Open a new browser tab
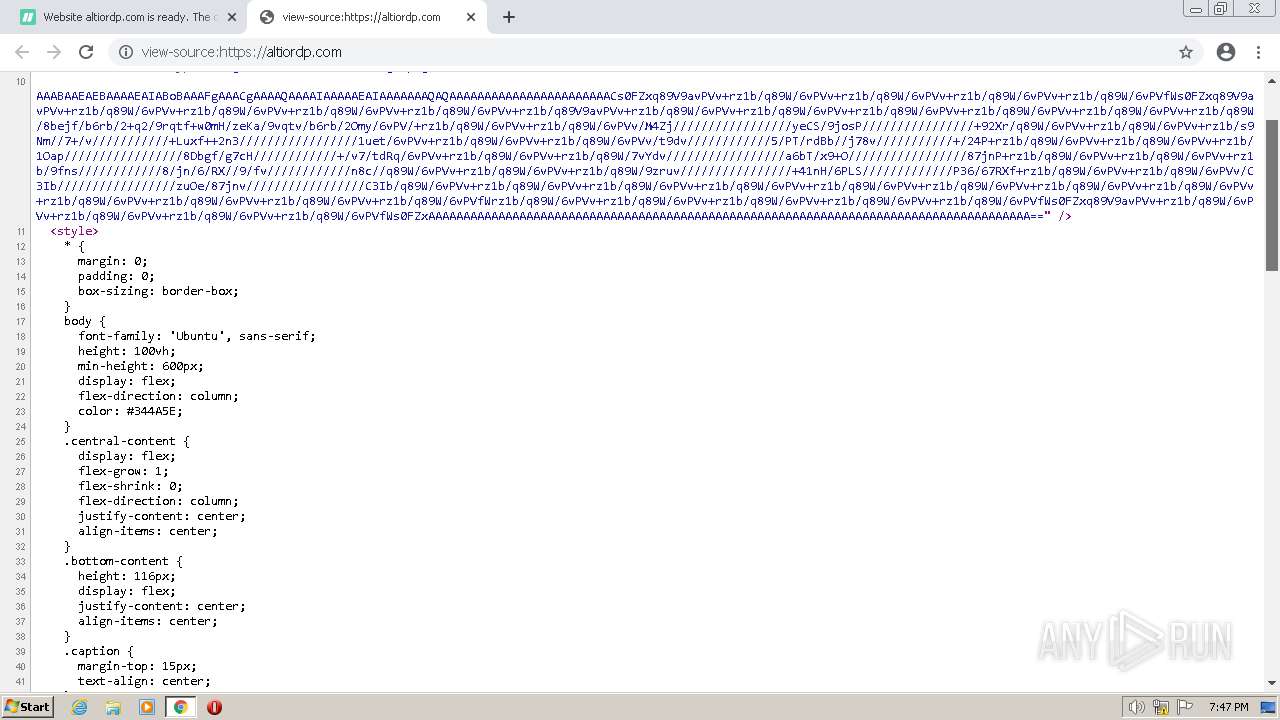The width and height of the screenshot is (1280, 720). pos(509,17)
